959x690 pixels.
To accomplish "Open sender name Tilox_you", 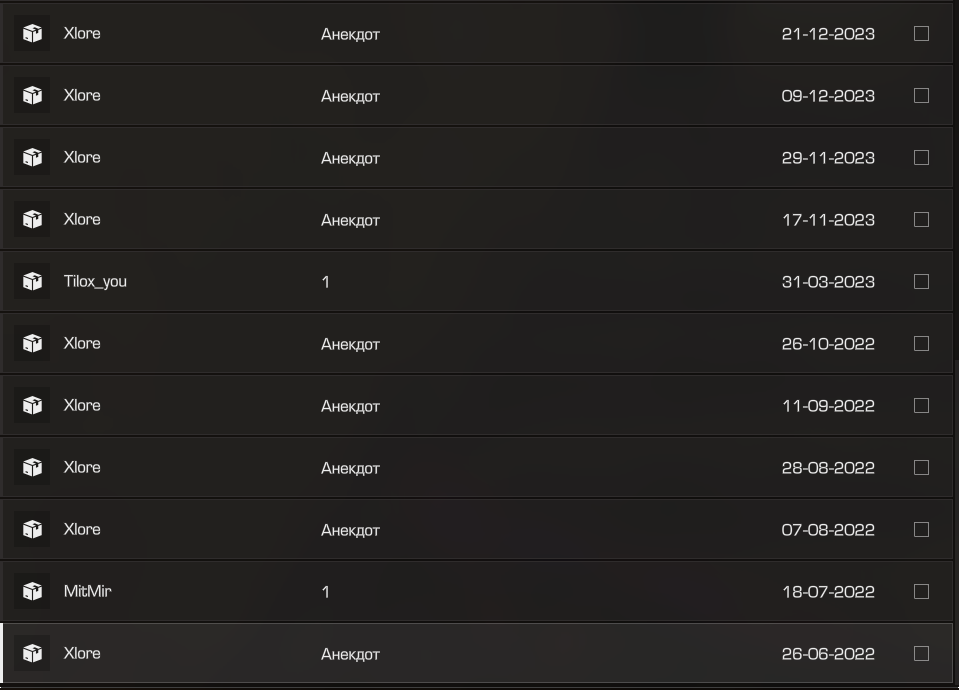I will pos(95,281).
